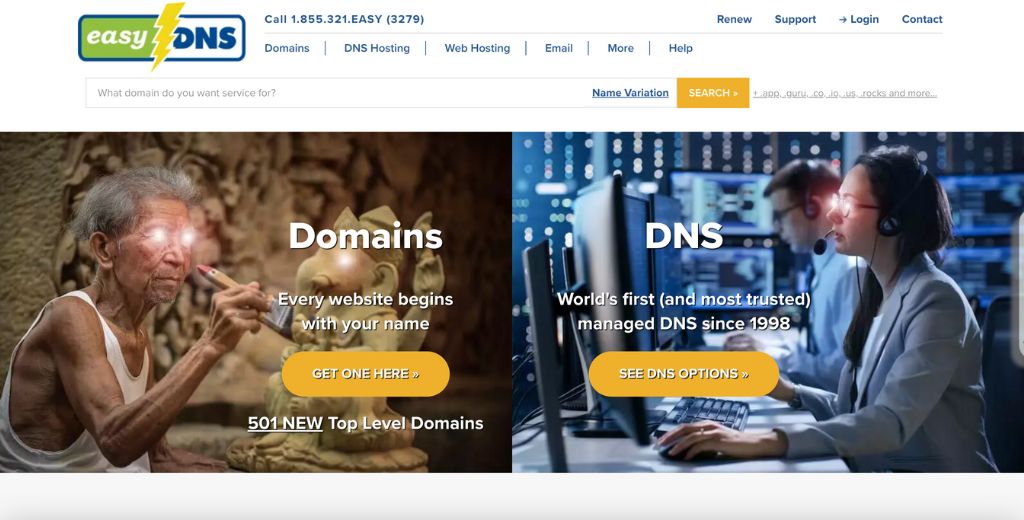Click the Renew link

tap(734, 20)
